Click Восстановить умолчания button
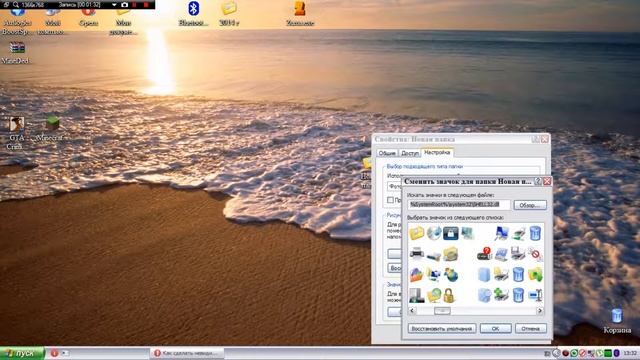The height and width of the screenshot is (360, 640). (x=442, y=329)
